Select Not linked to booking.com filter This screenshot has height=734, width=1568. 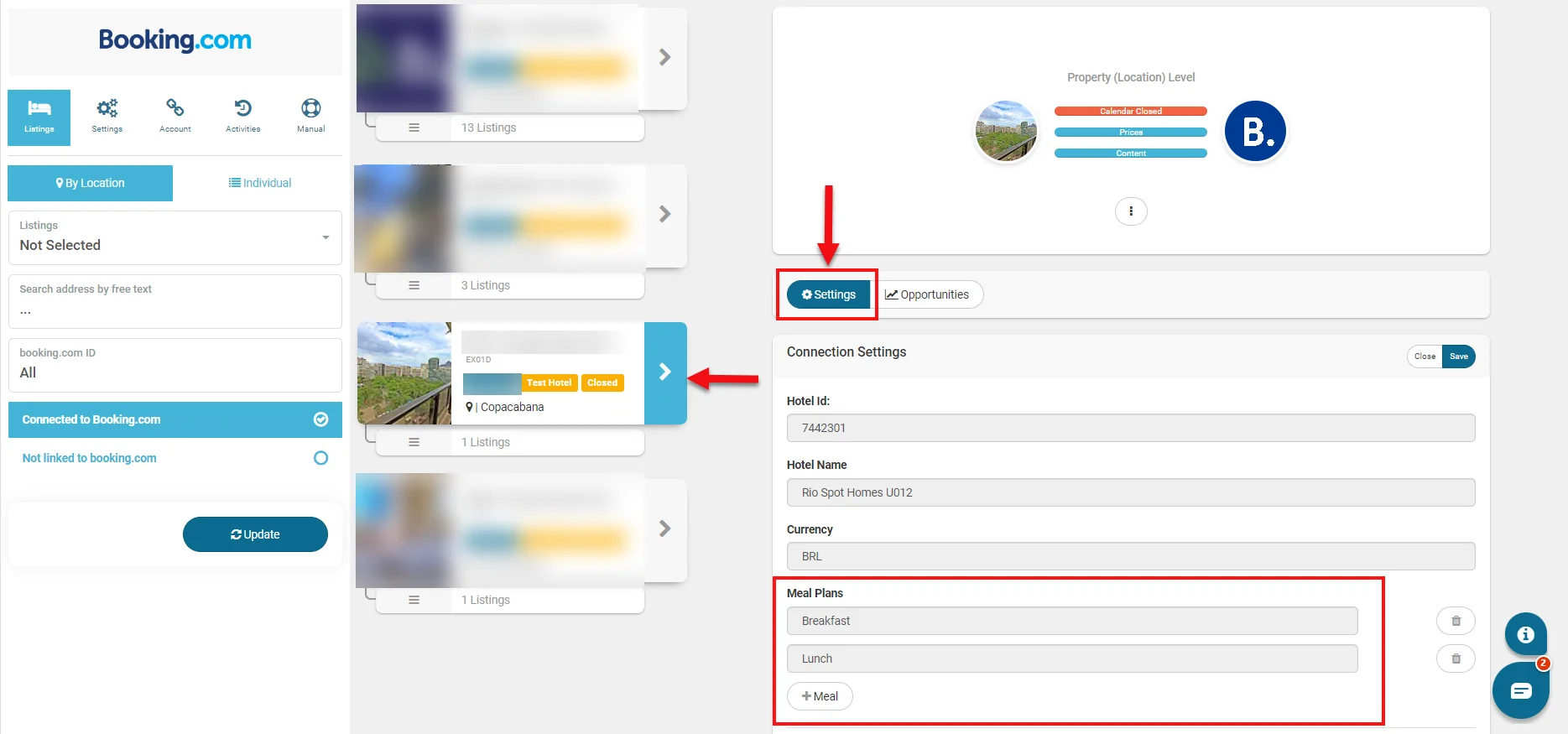click(x=175, y=458)
